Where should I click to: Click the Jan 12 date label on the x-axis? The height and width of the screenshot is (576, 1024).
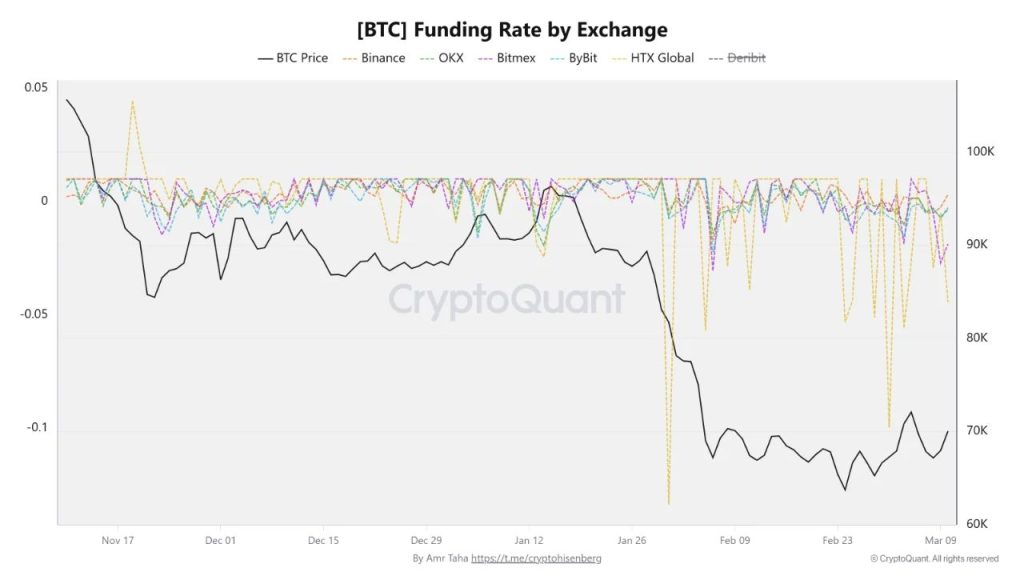coord(530,539)
